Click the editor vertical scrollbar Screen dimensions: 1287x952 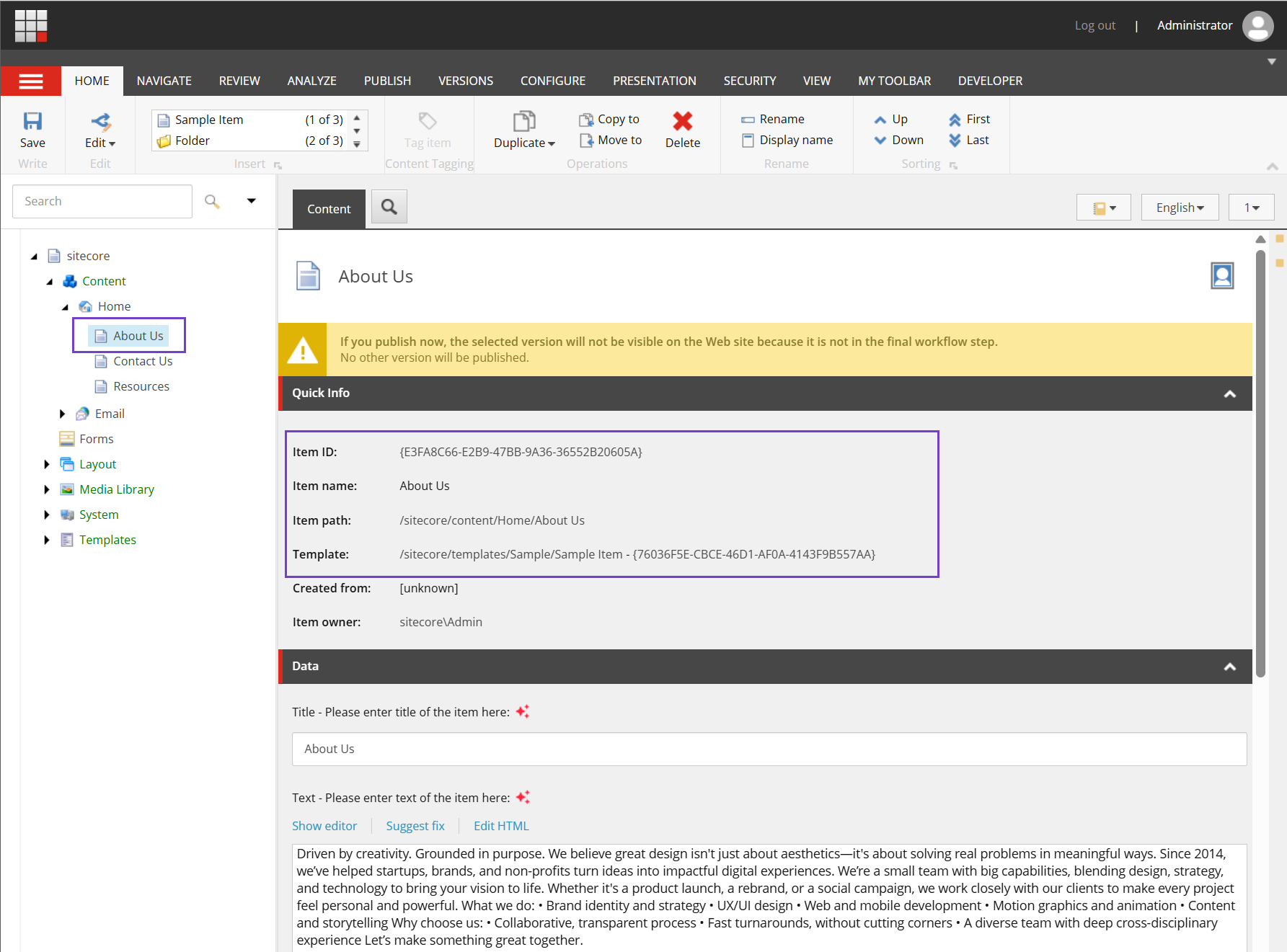(x=1260, y=463)
